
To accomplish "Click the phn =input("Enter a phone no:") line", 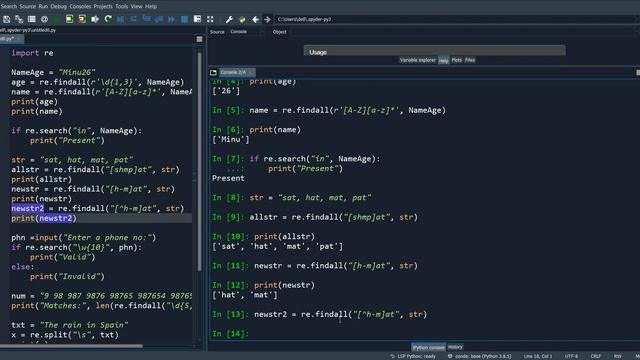I will (x=84, y=238).
